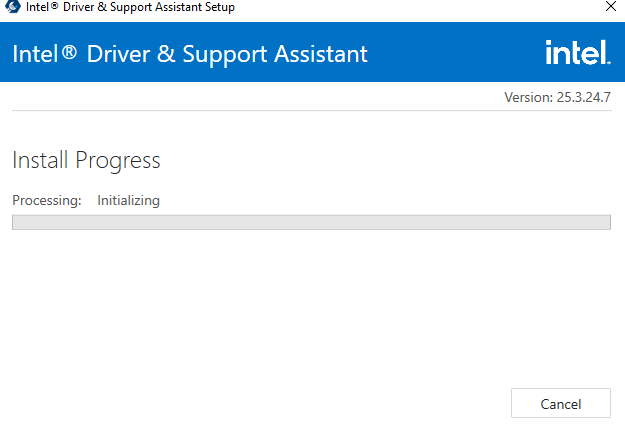Image resolution: width=625 pixels, height=430 pixels.
Task: Click the version number 25.3.24.7
Action: click(583, 97)
